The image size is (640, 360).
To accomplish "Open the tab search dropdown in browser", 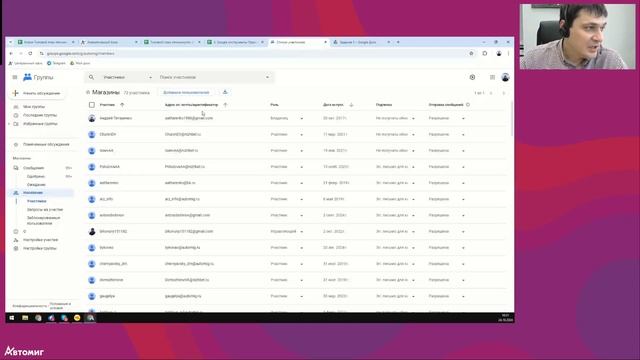I will 10,42.
